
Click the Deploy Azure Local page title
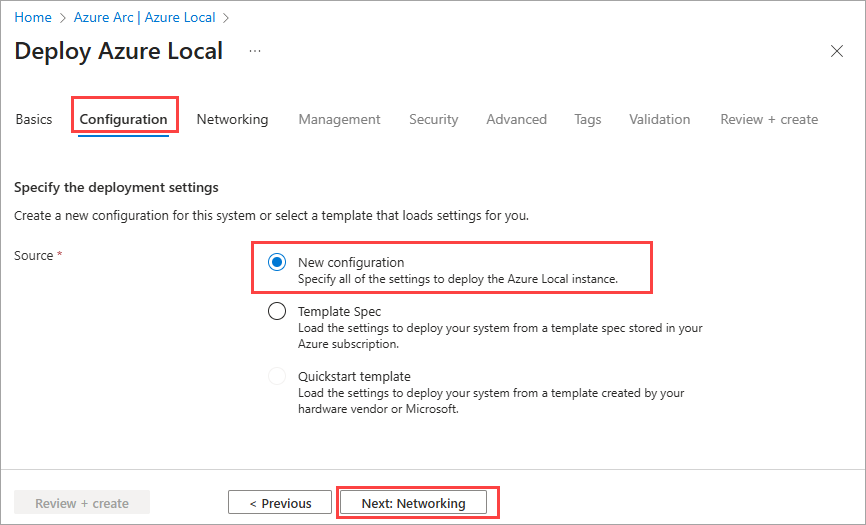click(119, 51)
